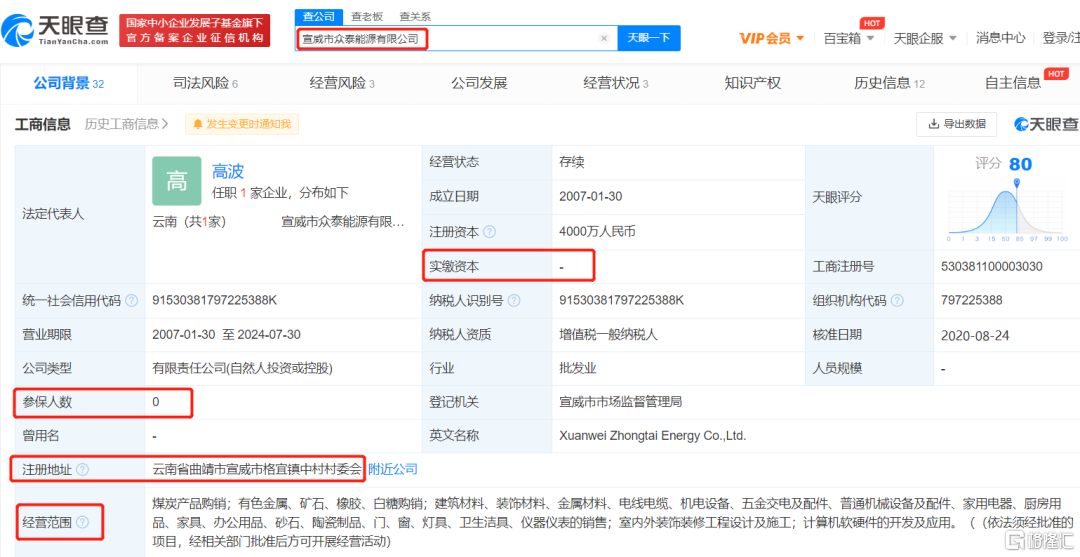Click 核准日期 value 2020-08-24
Image resolution: width=1080 pixels, height=557 pixels.
point(975,335)
